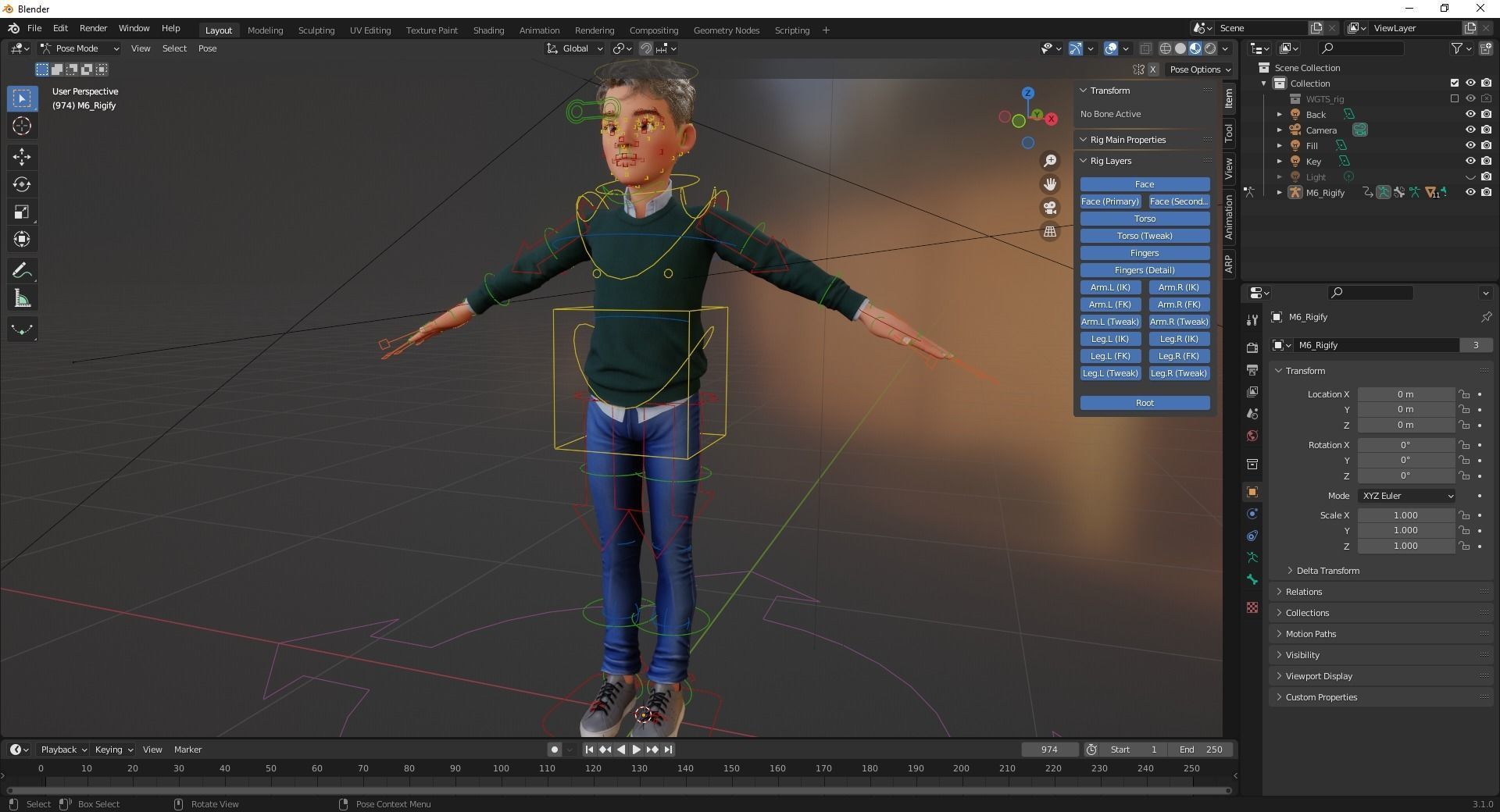1500x812 pixels.
Task: Open the File menu
Action: (x=34, y=28)
